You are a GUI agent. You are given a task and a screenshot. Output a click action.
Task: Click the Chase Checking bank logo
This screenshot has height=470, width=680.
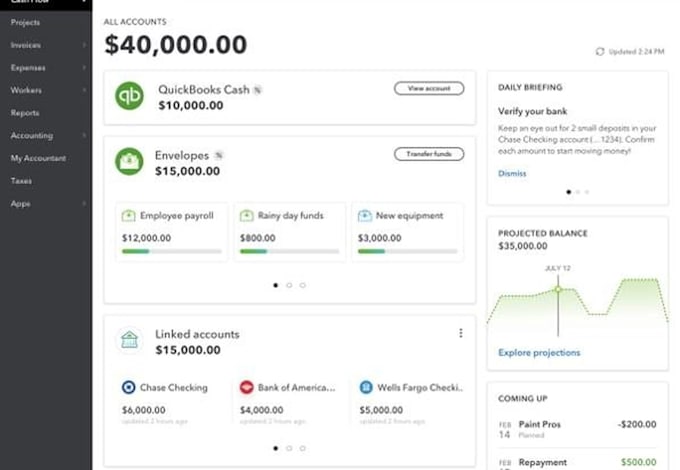128,387
